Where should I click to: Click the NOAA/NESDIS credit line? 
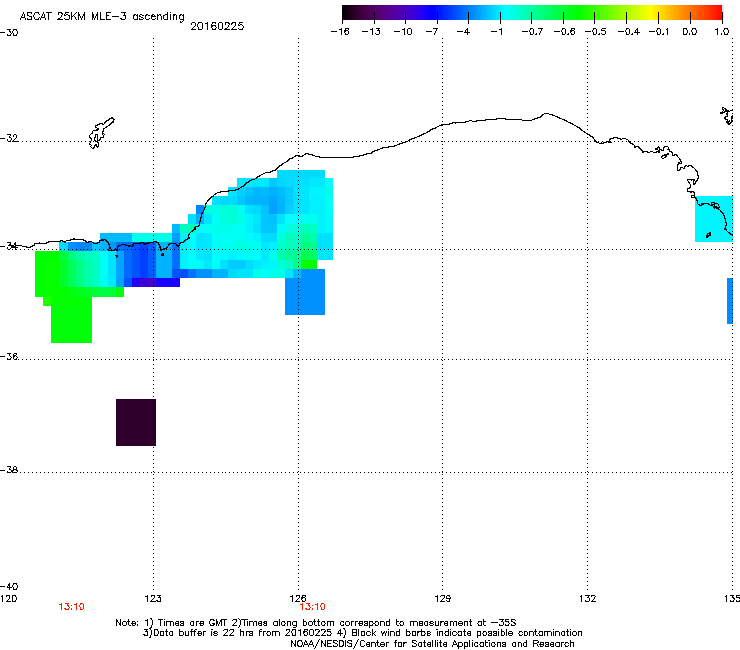tap(432, 644)
